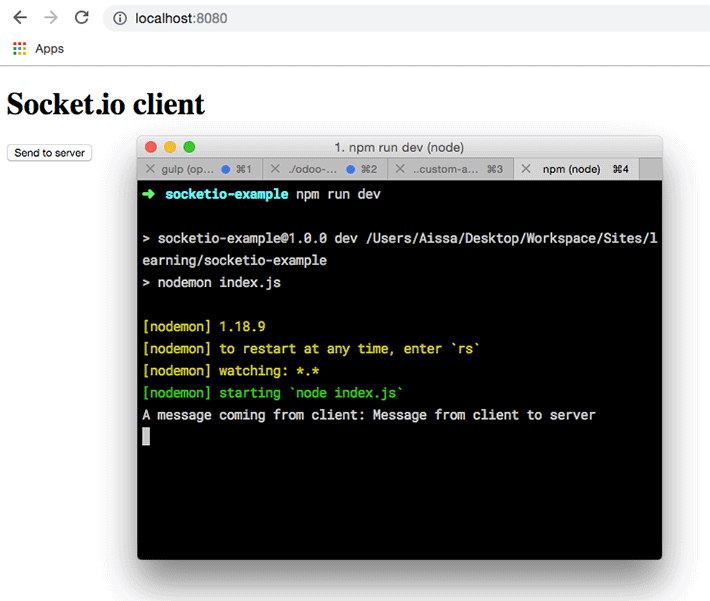Screen dimensions: 710x601
Task: View site information icon in address bar
Action: pos(120,18)
